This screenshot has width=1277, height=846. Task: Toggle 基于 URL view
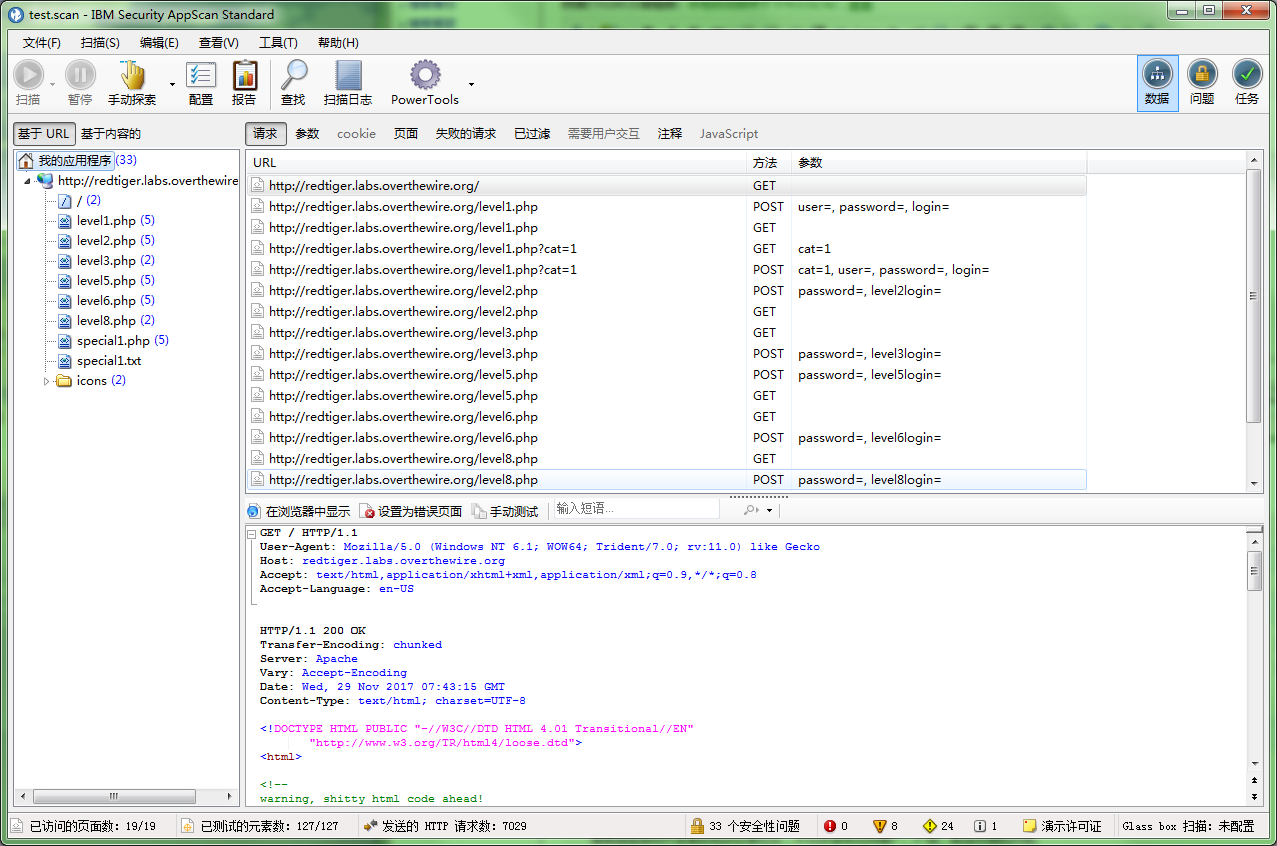point(44,134)
